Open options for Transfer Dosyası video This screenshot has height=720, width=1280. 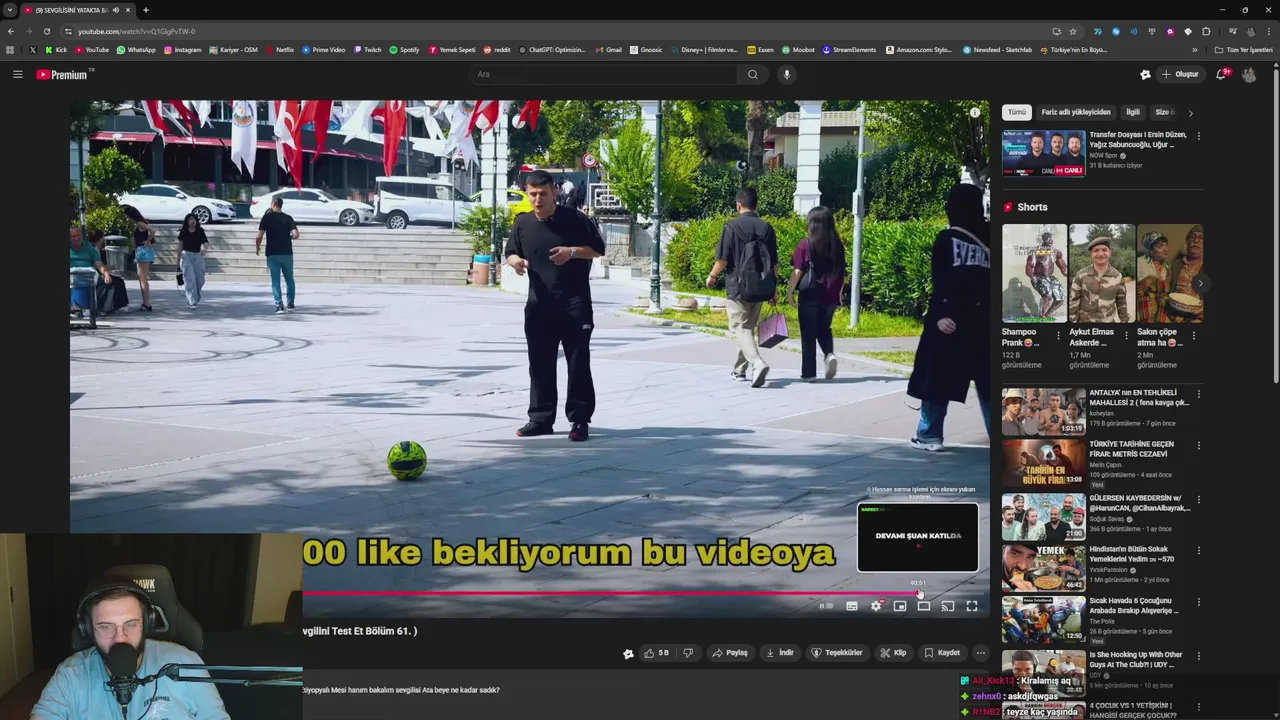pyautogui.click(x=1199, y=136)
